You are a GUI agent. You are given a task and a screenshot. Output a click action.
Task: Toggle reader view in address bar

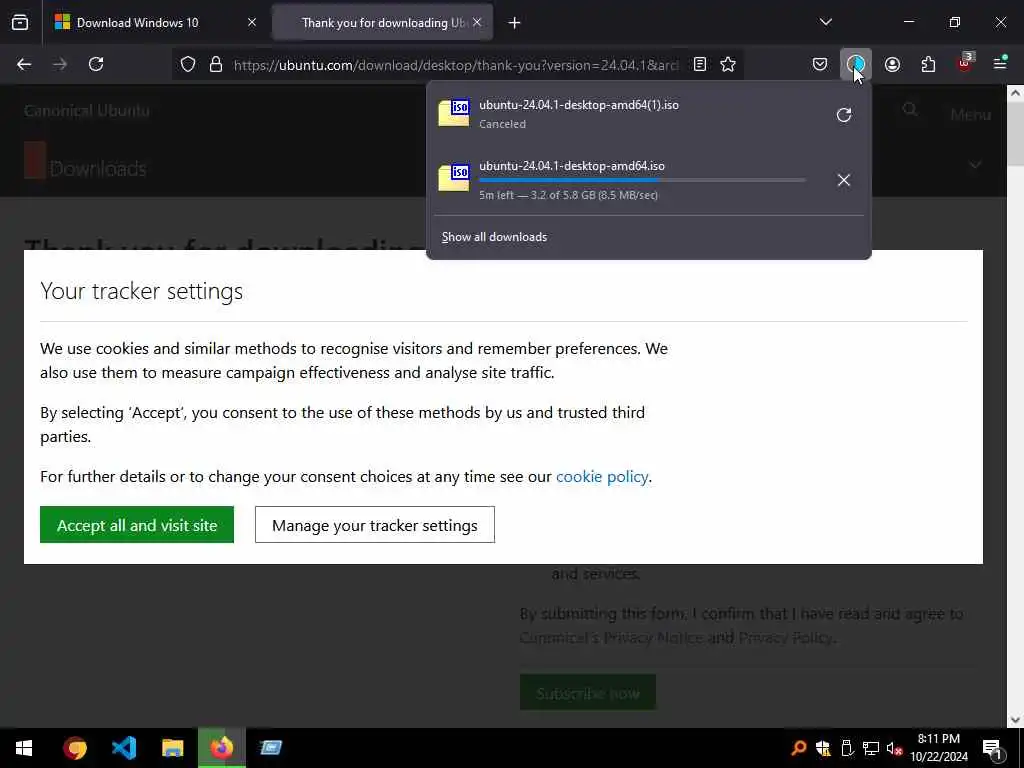pos(699,64)
